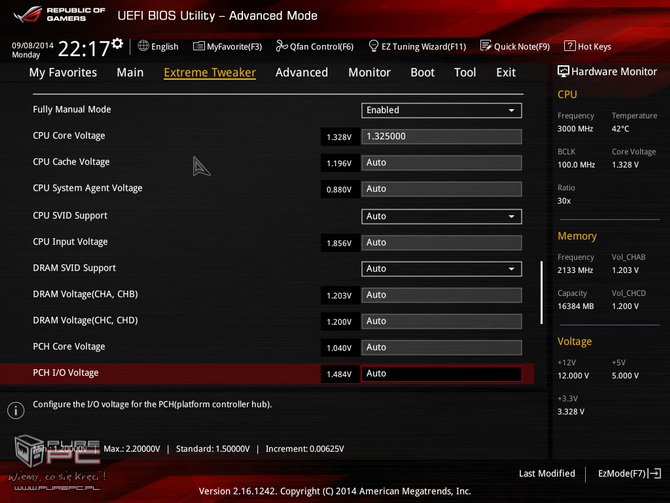Viewport: 670px width, 503px height.
Task: Click the settings list scrollbar
Action: click(x=541, y=292)
